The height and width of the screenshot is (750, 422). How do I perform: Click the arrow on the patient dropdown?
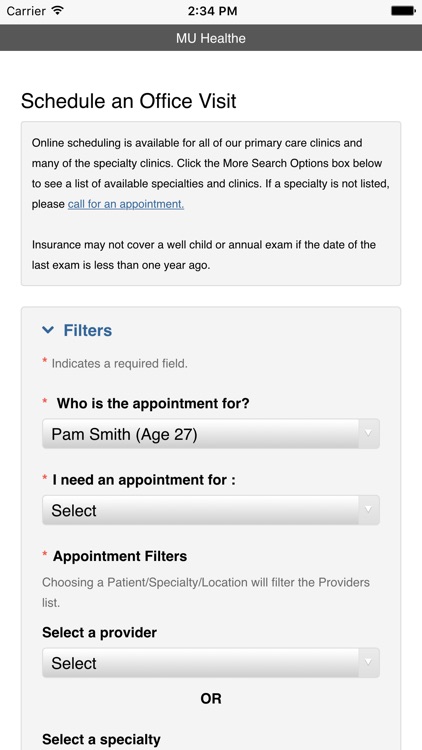coord(368,434)
